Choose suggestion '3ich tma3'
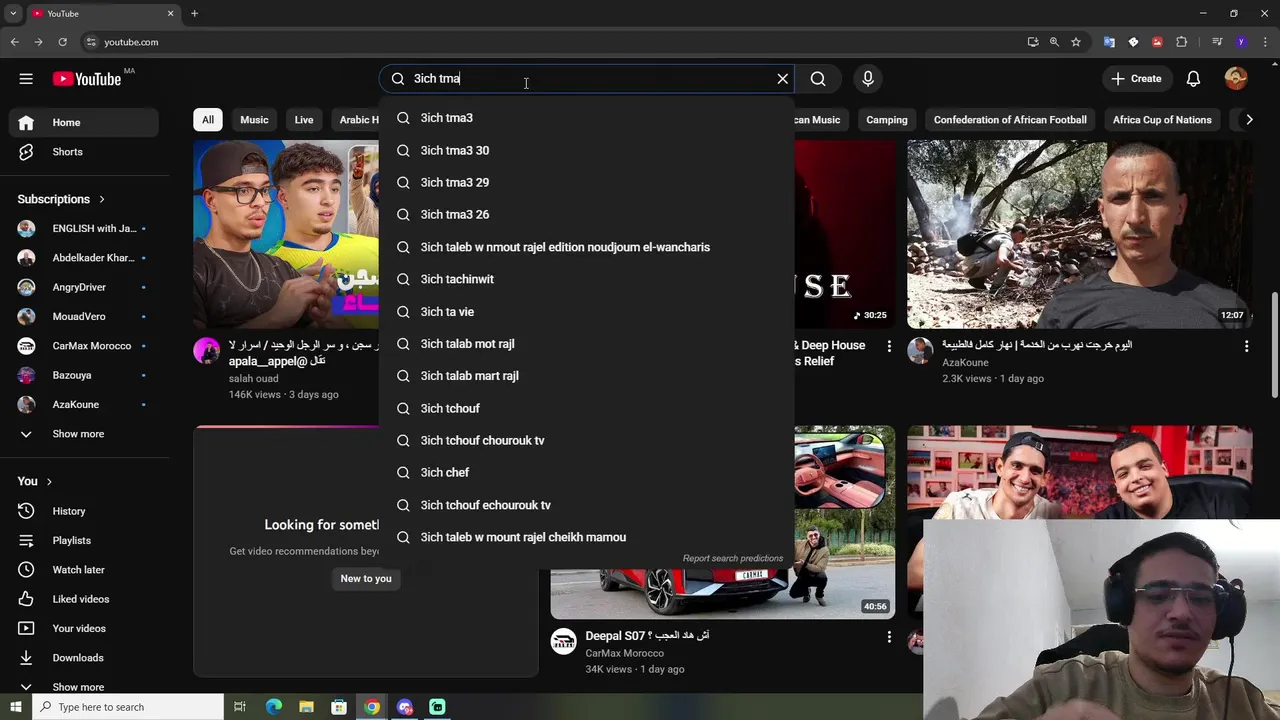This screenshot has width=1280, height=720. click(x=587, y=118)
